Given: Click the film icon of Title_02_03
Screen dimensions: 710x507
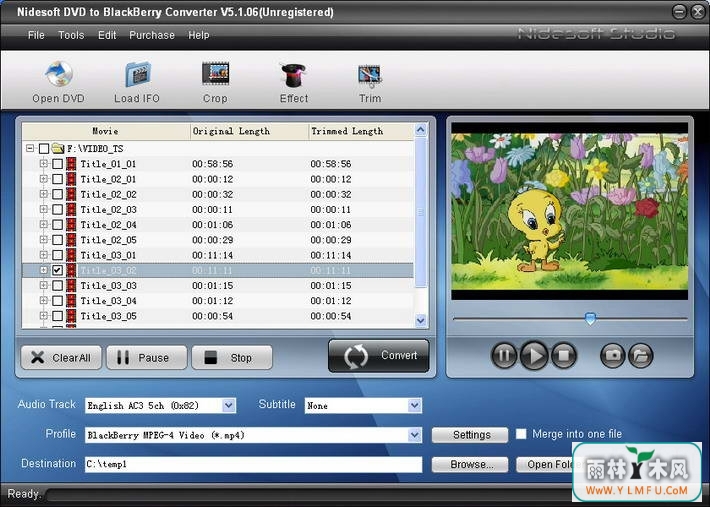Looking at the screenshot, I should (x=71, y=210).
